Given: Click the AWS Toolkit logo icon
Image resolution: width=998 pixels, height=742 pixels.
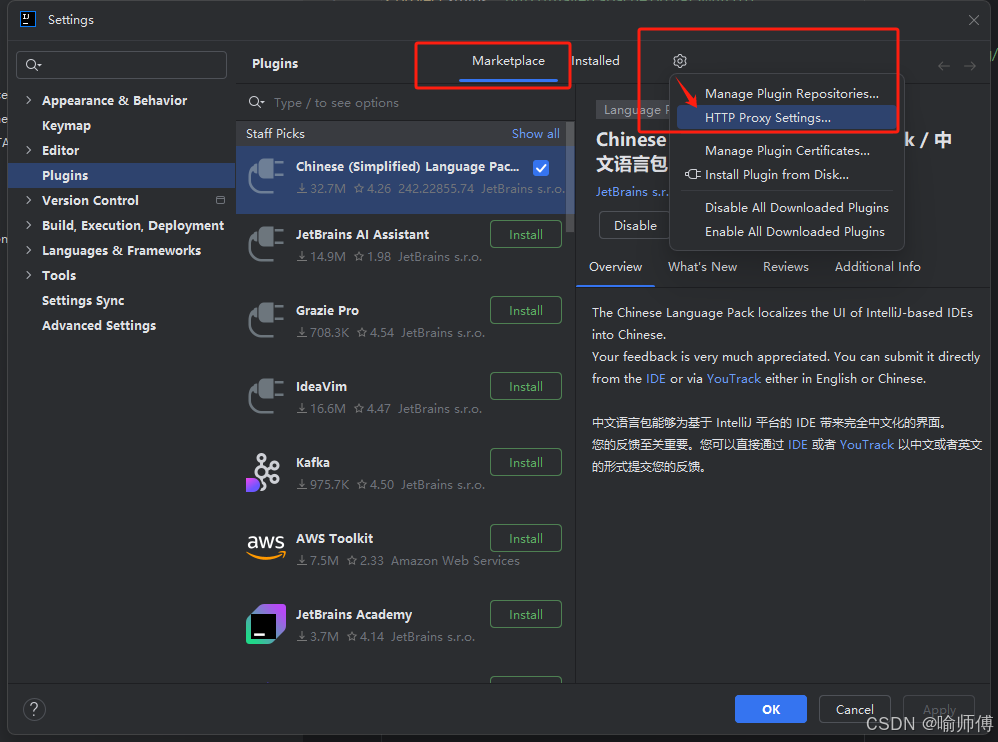Looking at the screenshot, I should click(x=266, y=547).
